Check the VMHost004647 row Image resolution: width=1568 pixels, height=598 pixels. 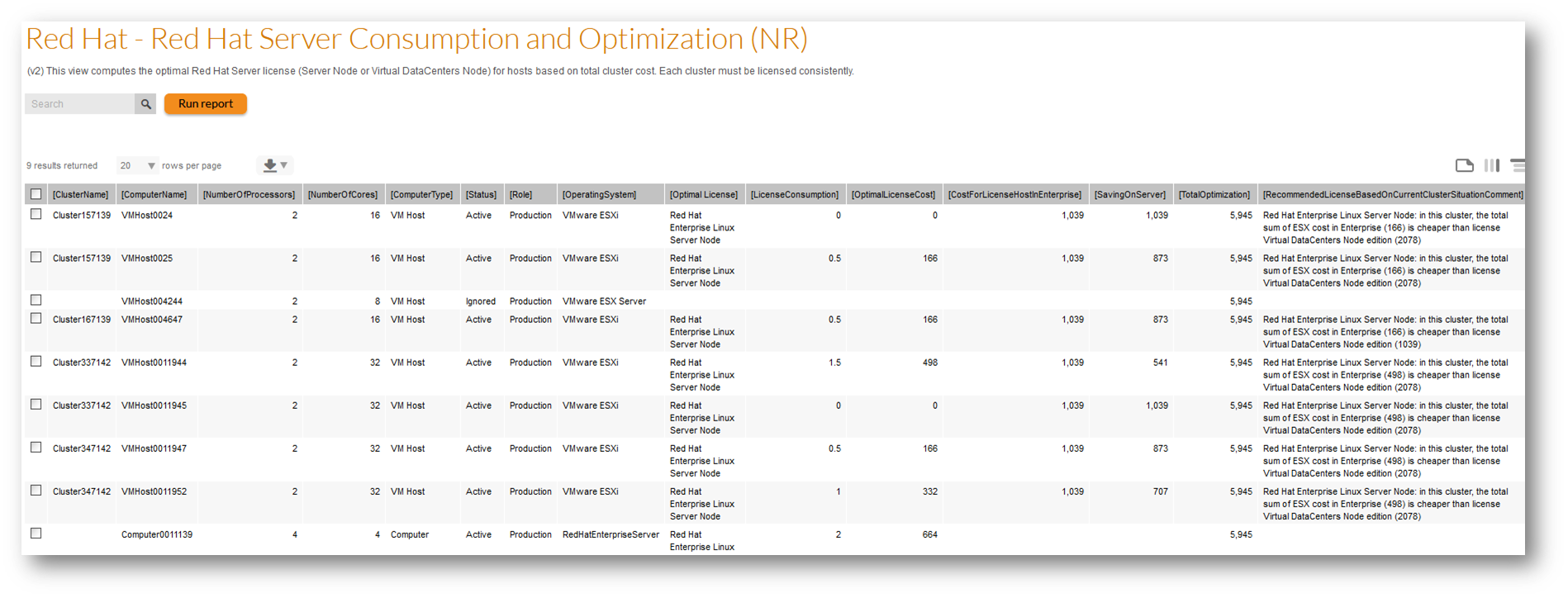coord(36,318)
